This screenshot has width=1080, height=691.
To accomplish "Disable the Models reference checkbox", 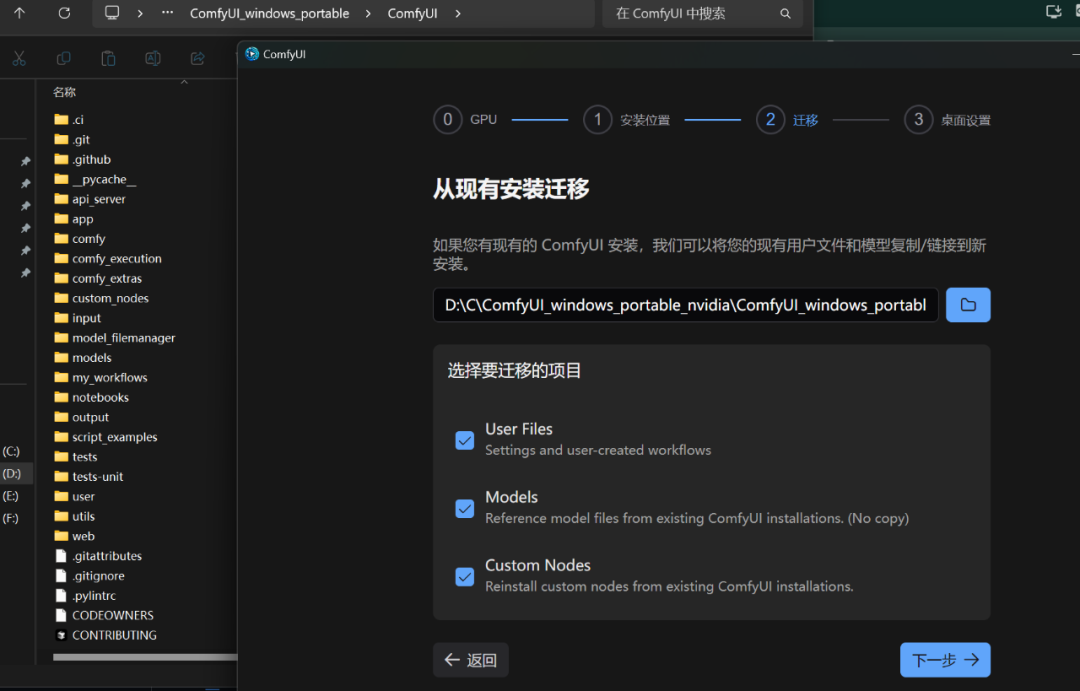I will (464, 508).
